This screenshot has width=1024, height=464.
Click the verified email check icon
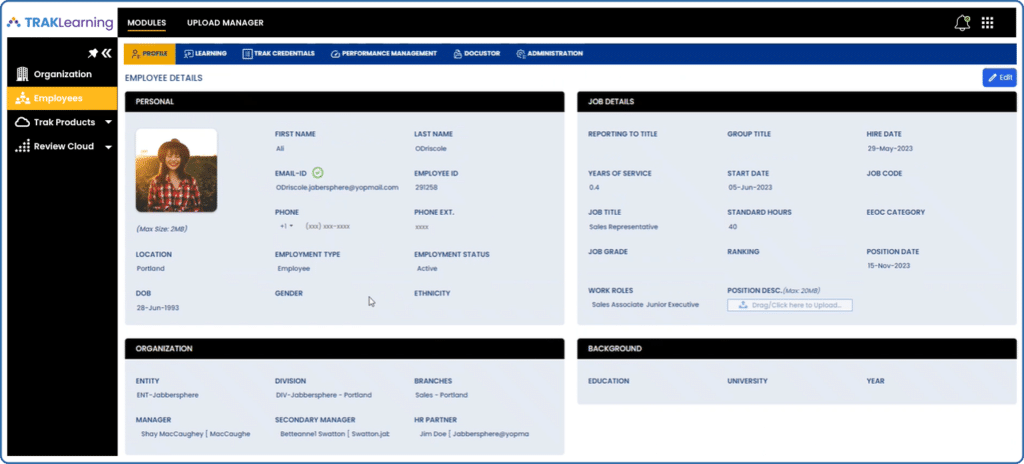coord(318,173)
